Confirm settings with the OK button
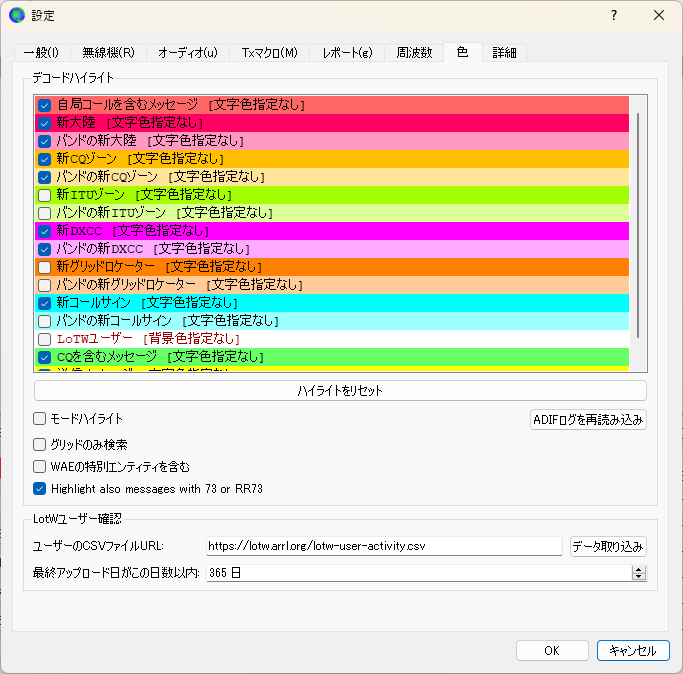The height and width of the screenshot is (674, 683). [552, 650]
